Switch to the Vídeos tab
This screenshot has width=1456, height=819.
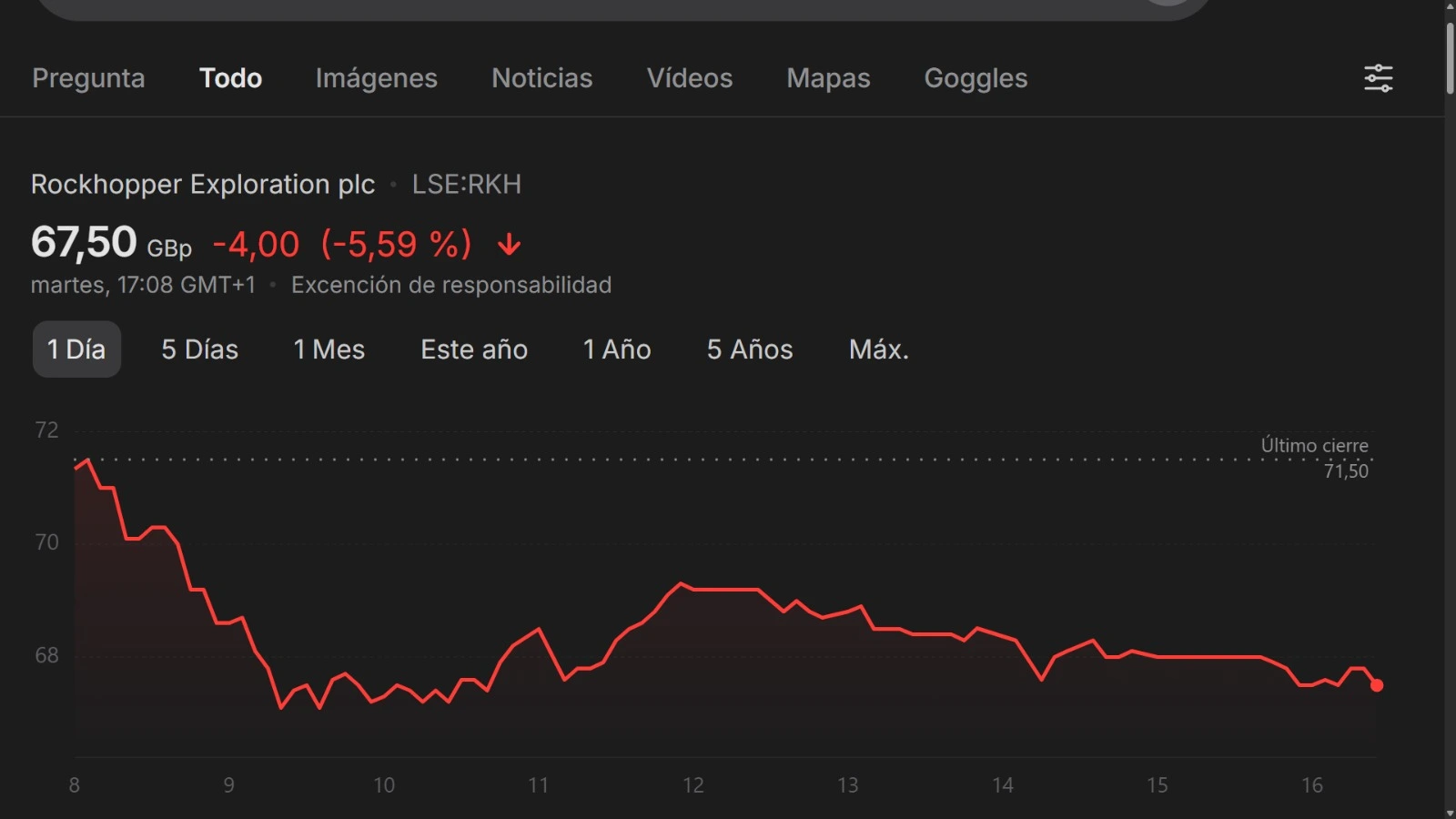pos(690,78)
